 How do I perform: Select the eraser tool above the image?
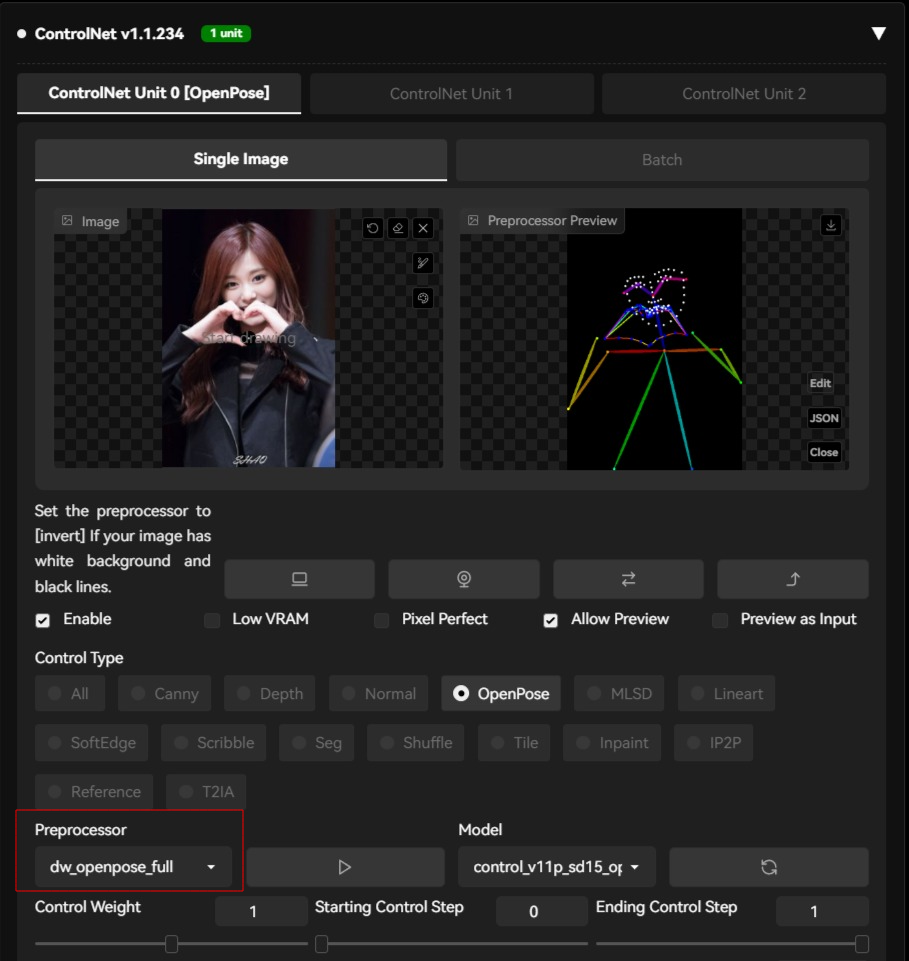coord(398,228)
